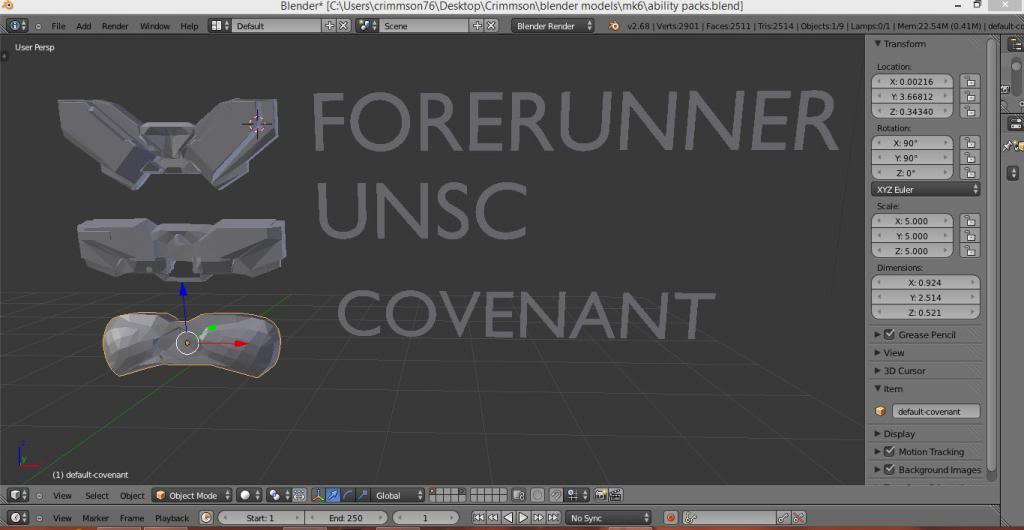Open the viewport shading selector
The width and height of the screenshot is (1024, 530).
tap(248, 495)
